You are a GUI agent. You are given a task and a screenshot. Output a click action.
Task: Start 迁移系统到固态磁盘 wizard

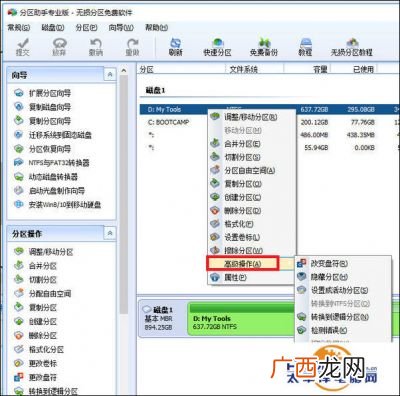click(53, 135)
